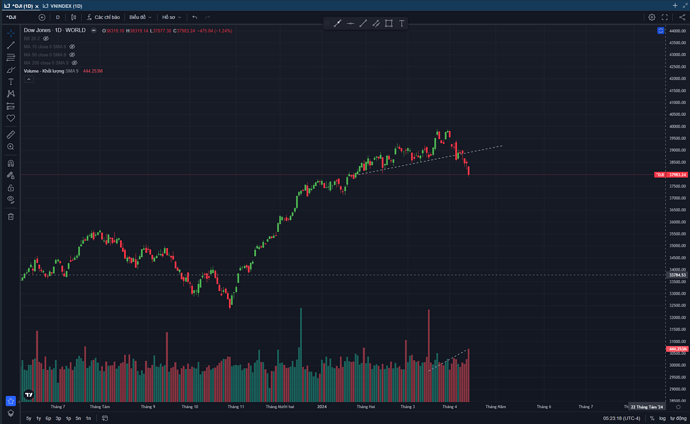Select the trend line tool in left sidebar
The height and width of the screenshot is (424, 690).
[11, 45]
